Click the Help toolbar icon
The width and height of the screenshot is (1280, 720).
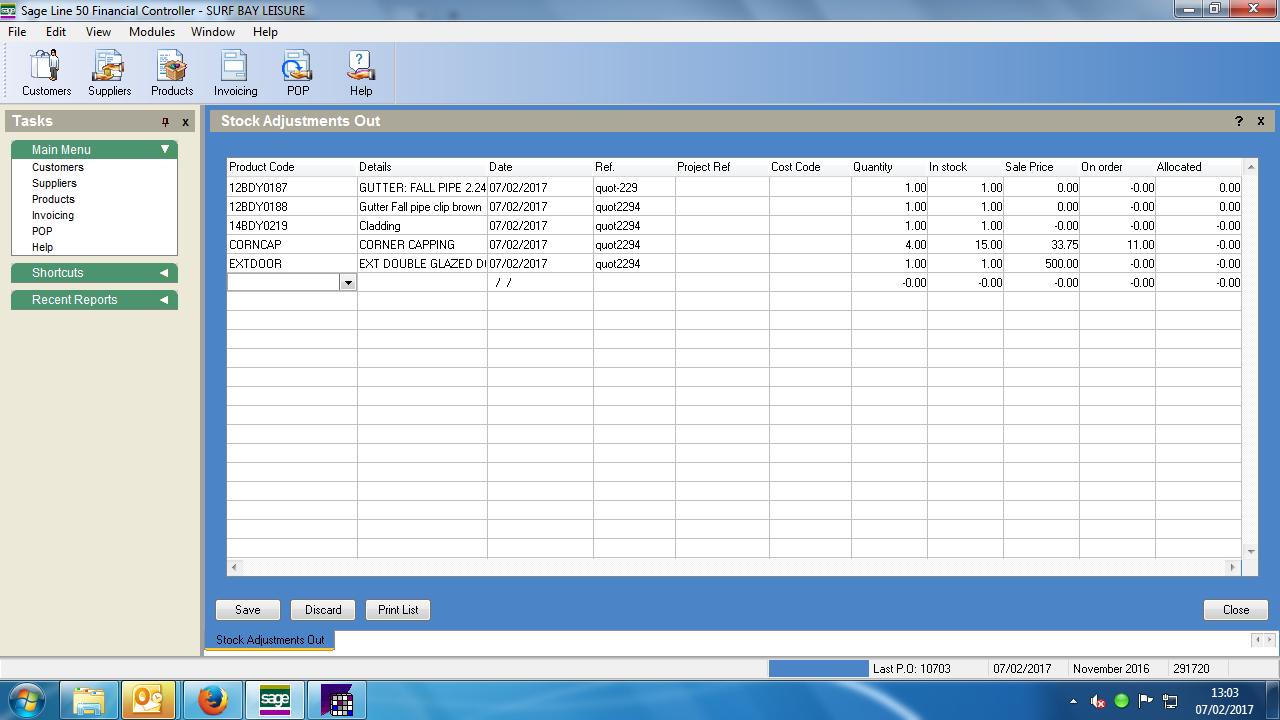pyautogui.click(x=361, y=72)
